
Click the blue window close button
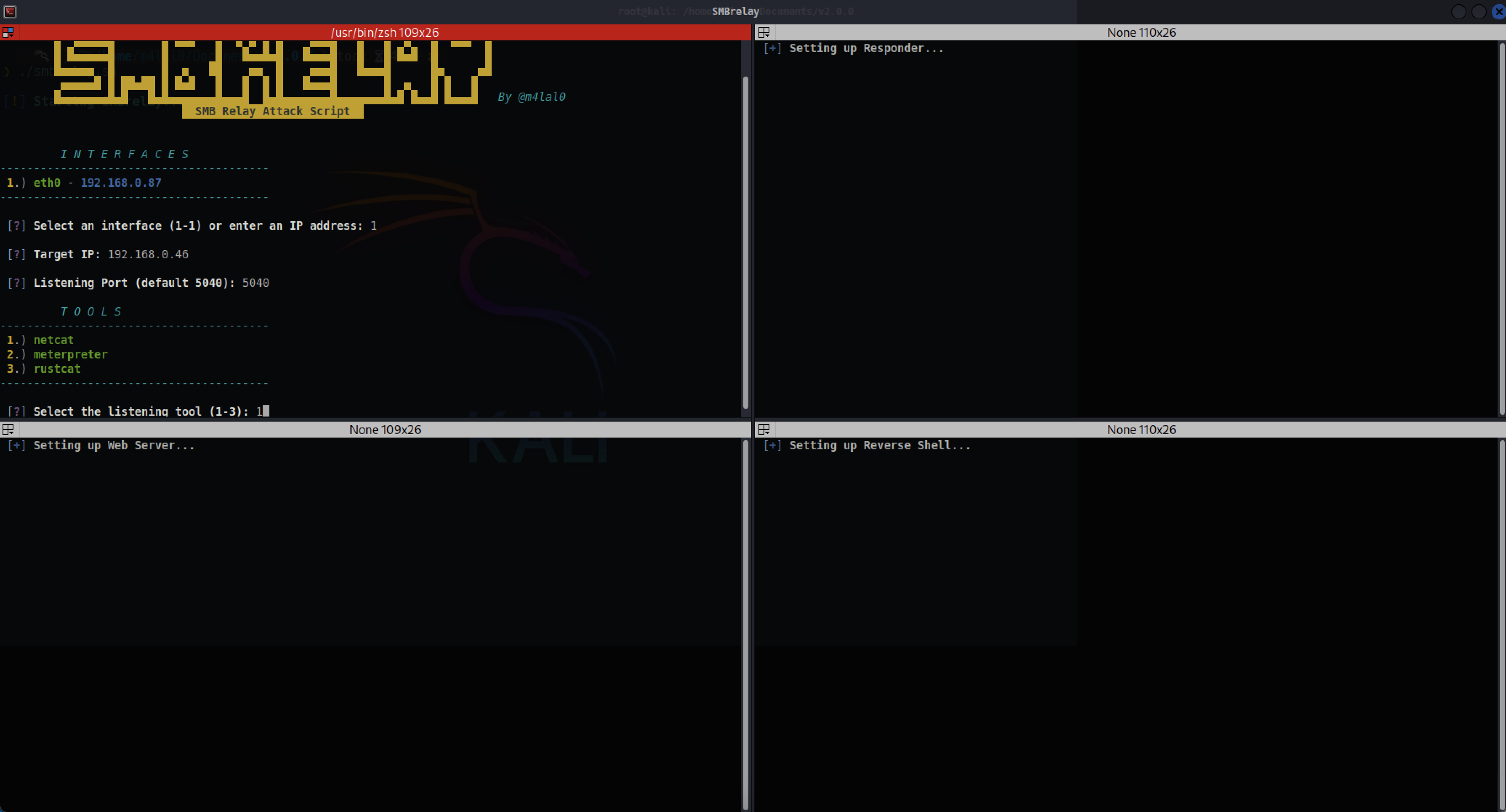click(1499, 12)
